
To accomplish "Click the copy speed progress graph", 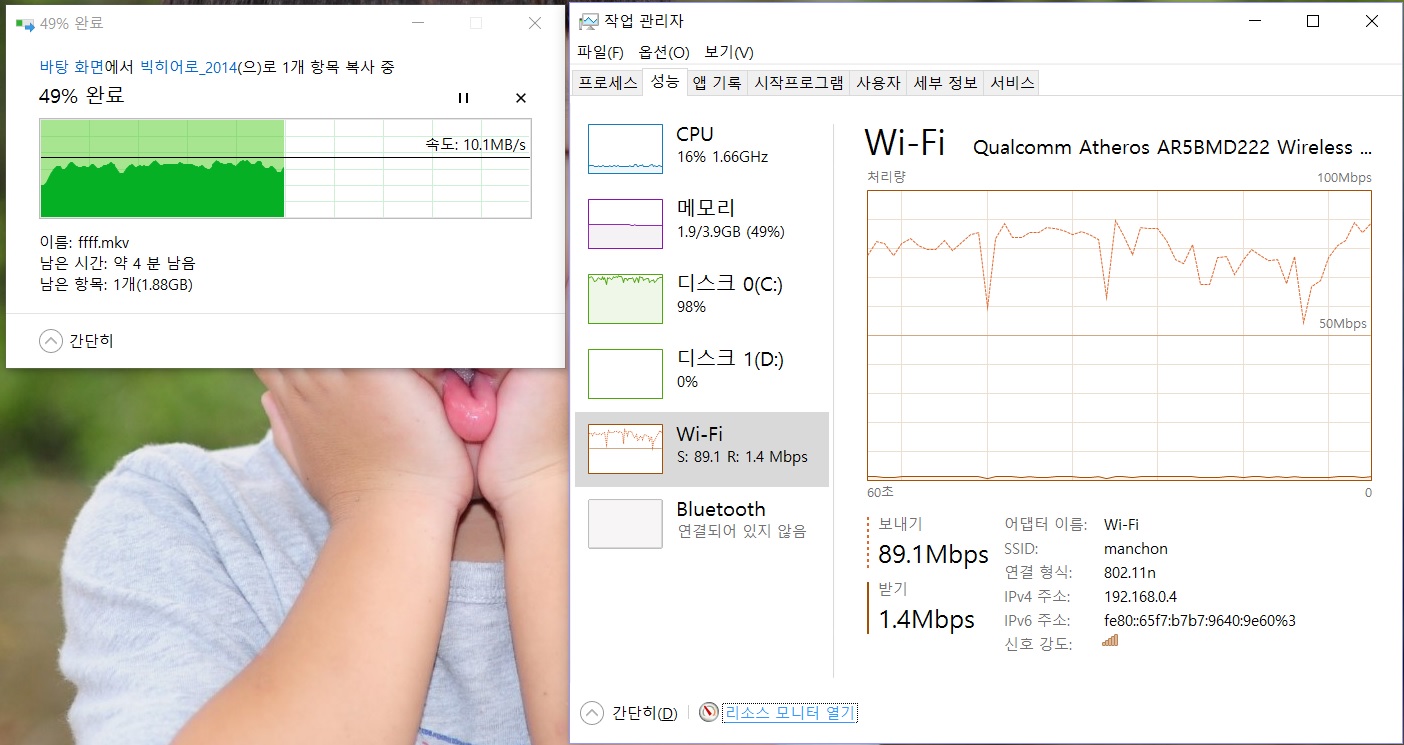I will [285, 168].
